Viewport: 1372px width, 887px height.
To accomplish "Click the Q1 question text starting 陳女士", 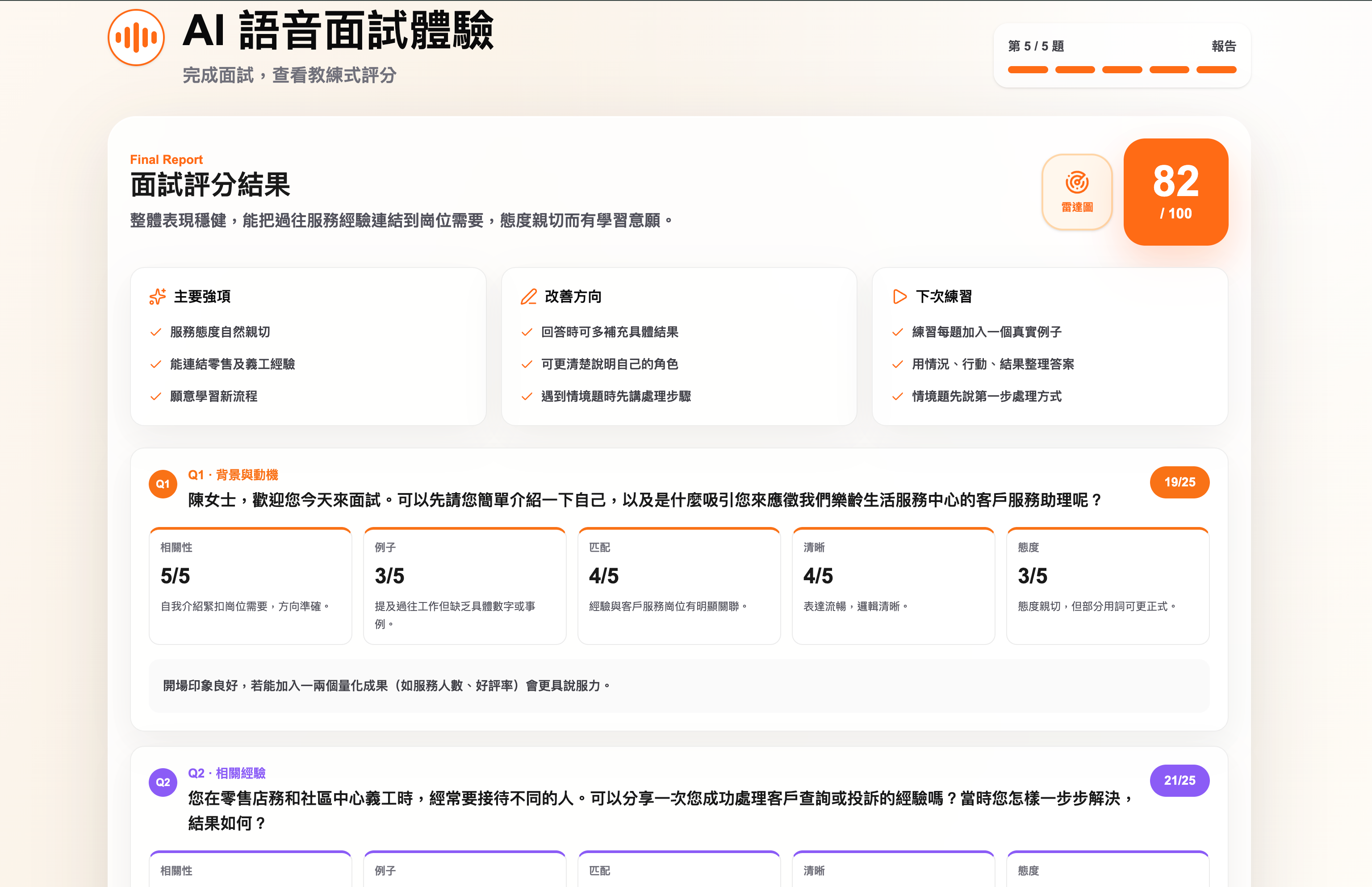I will pos(645,500).
